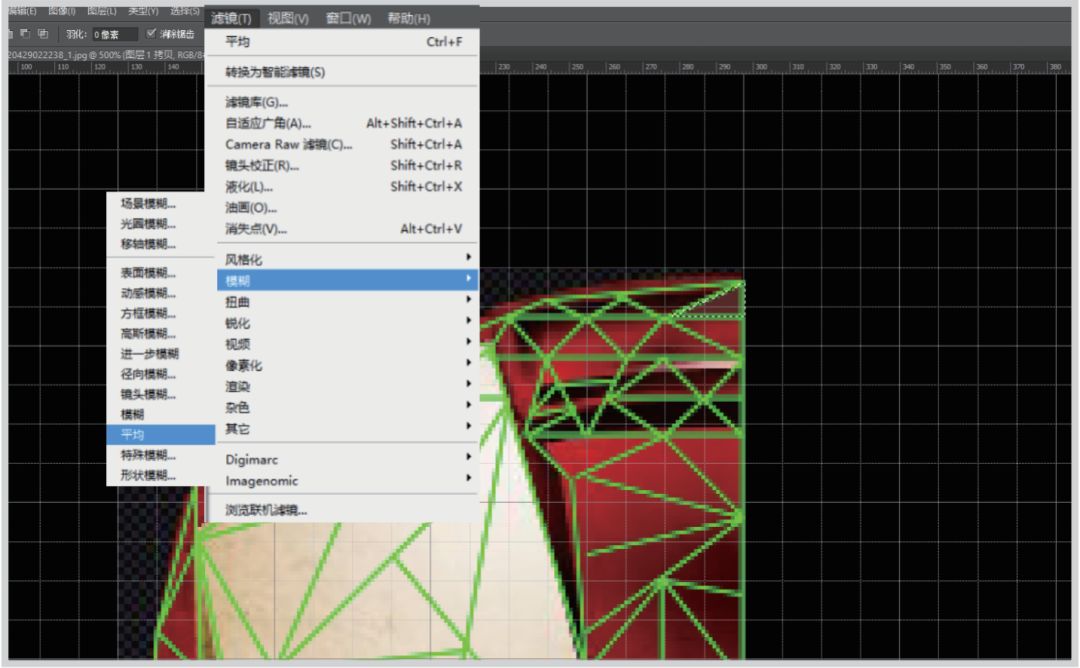Click the subtract from selection icon
The width and height of the screenshot is (1080, 668).
point(27,33)
